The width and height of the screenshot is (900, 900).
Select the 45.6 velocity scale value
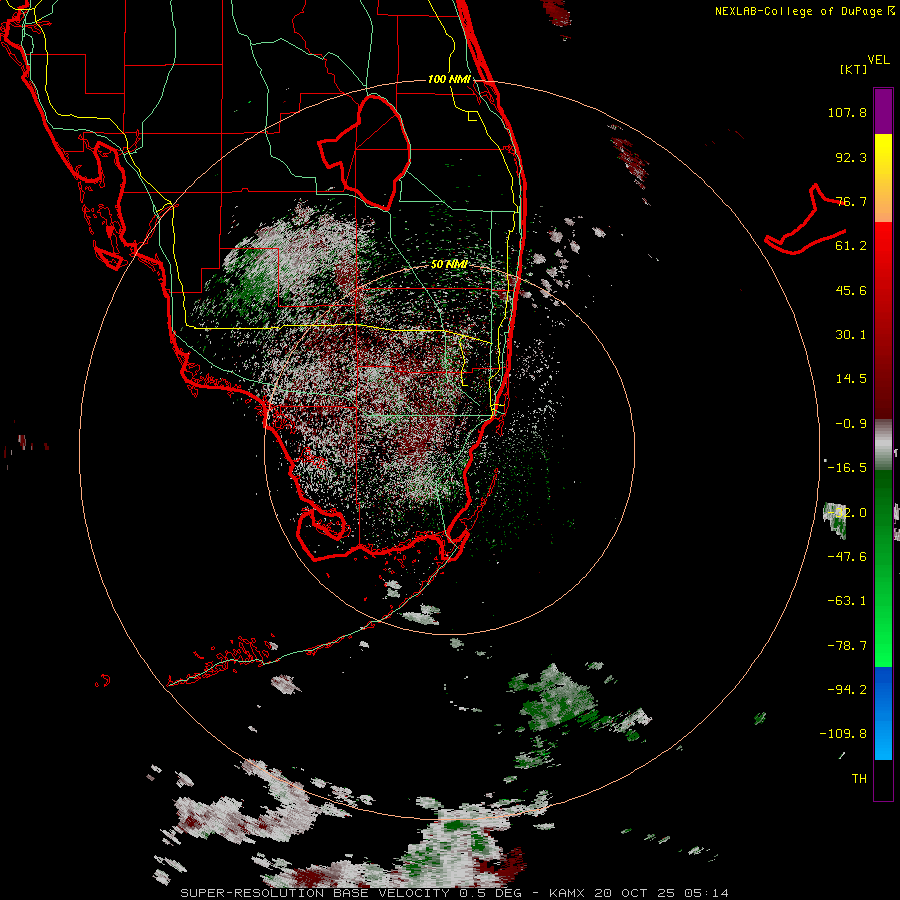tap(851, 290)
